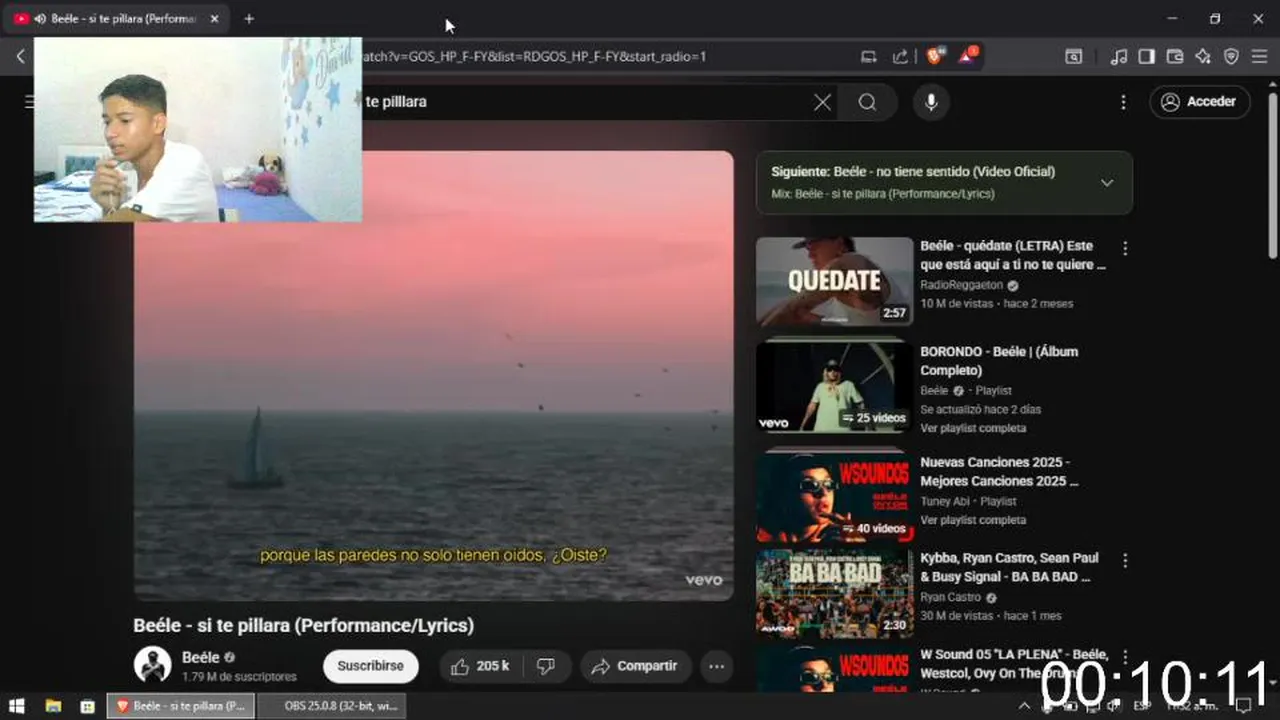Open the QUEDATE video thumbnail
Screen dimensions: 1280x720
(834, 282)
